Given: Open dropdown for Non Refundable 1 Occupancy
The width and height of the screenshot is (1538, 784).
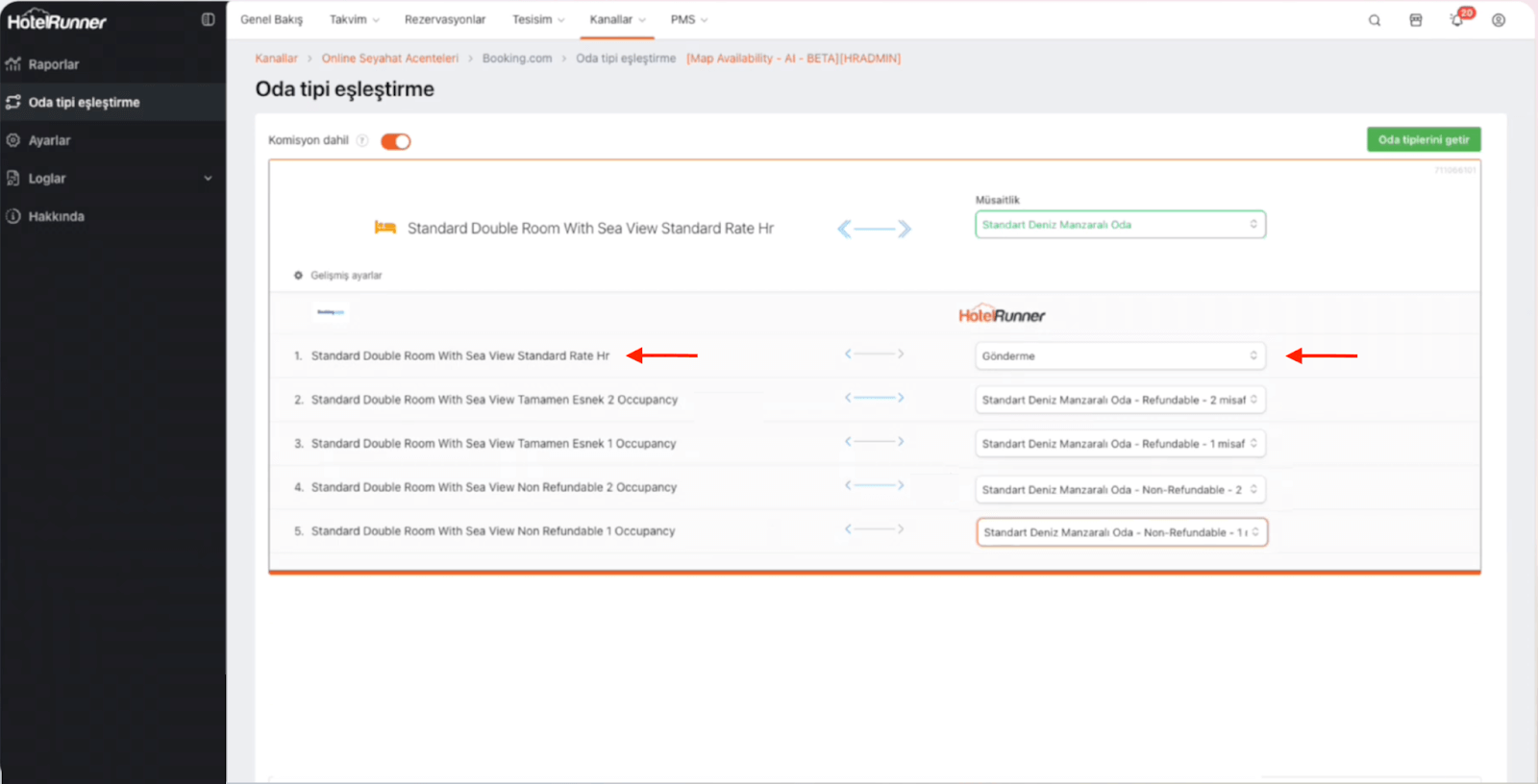Looking at the screenshot, I should tap(1121, 532).
